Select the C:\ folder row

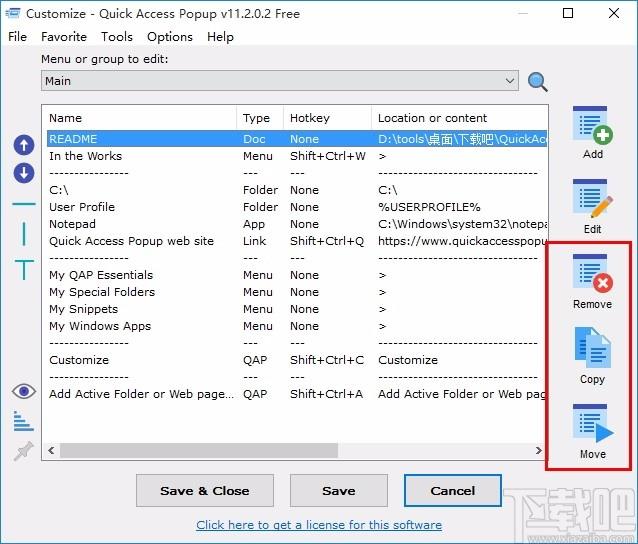pos(297,190)
